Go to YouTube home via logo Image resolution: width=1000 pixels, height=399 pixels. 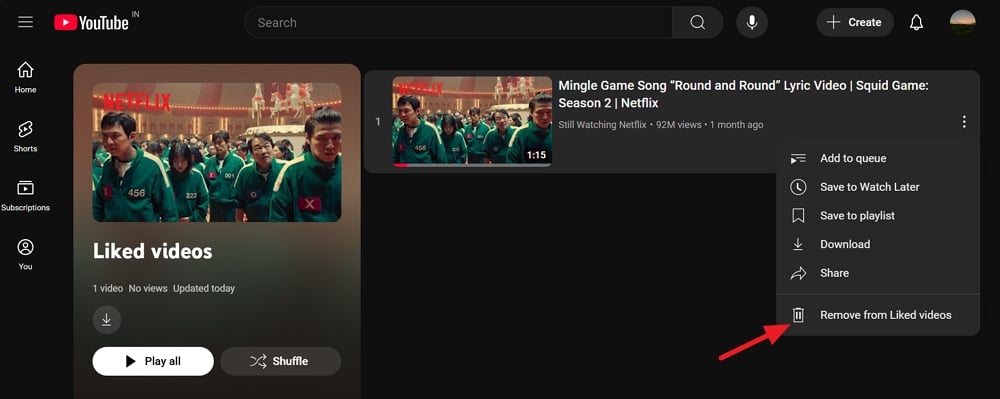(x=91, y=22)
